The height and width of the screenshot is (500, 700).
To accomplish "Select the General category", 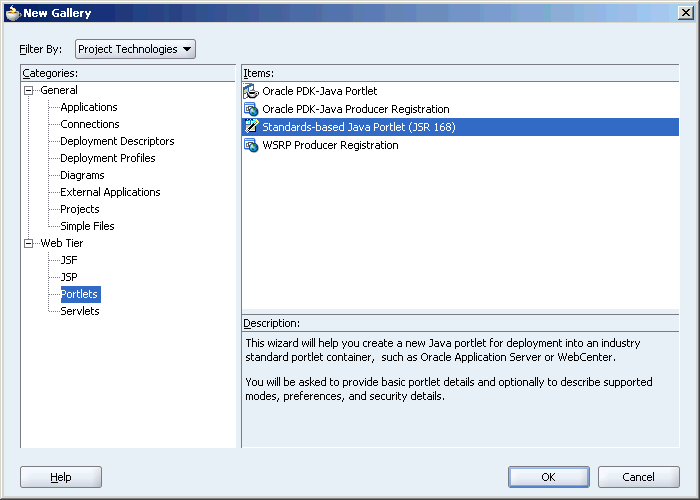I will pos(59,90).
